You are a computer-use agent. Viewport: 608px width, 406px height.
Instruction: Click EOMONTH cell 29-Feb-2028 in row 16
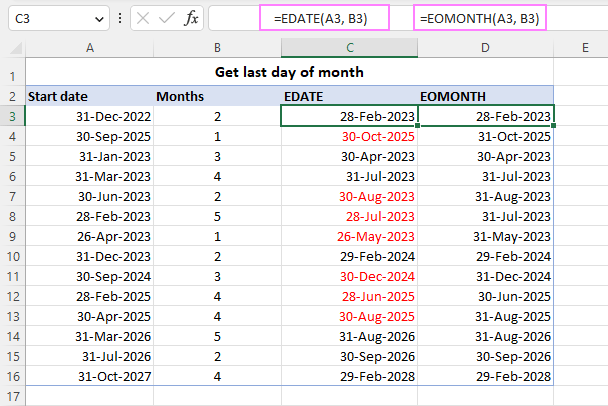485,376
